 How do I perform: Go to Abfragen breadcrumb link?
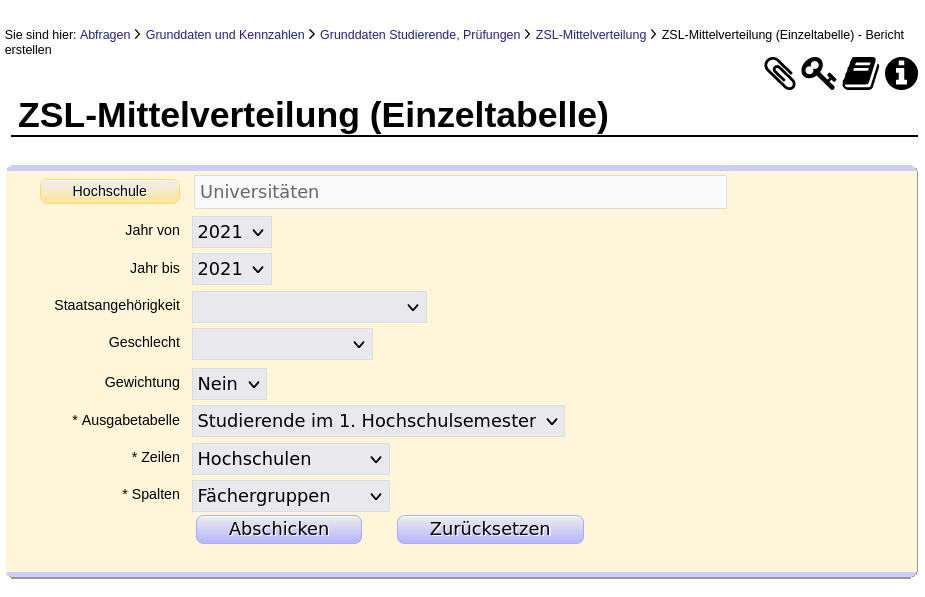point(105,35)
